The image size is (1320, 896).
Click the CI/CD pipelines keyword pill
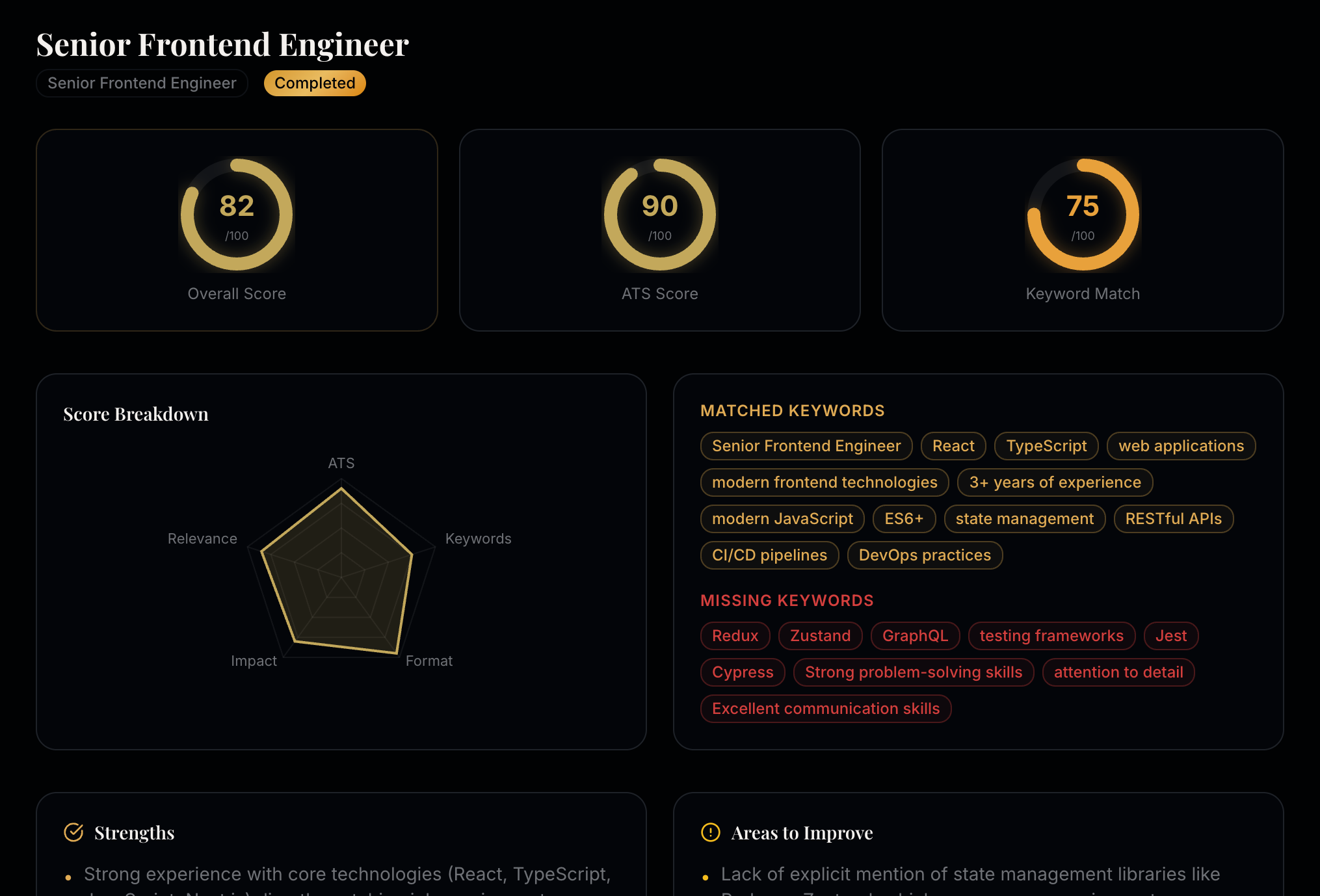tap(769, 555)
